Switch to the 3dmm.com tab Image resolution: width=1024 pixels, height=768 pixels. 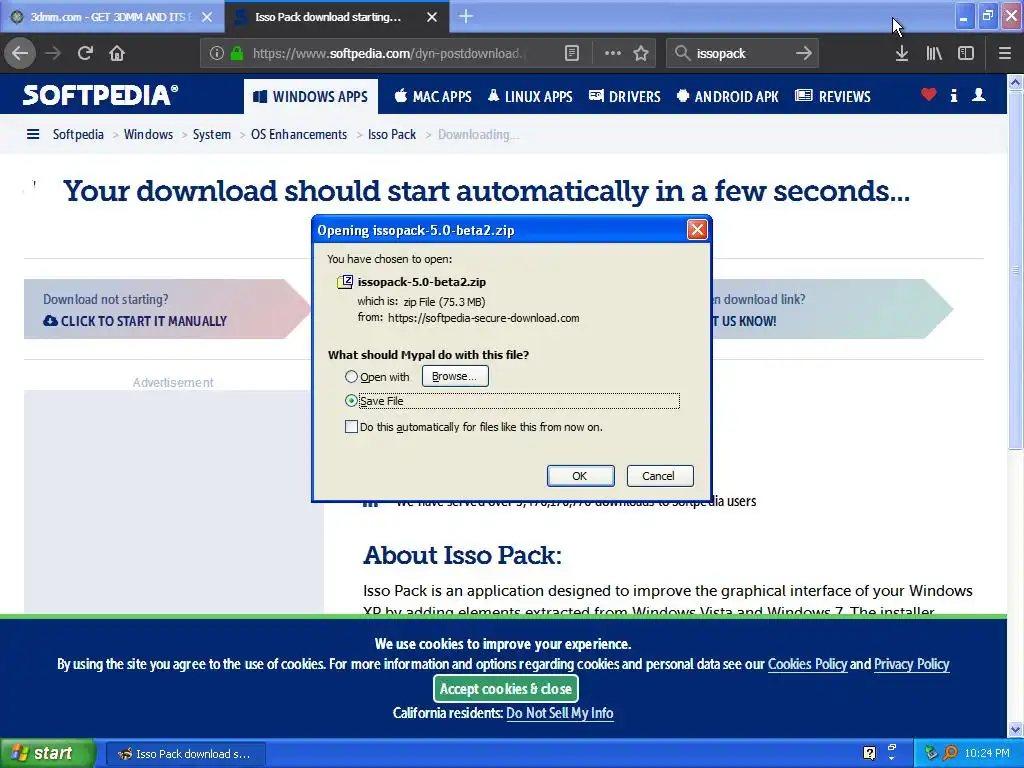click(112, 17)
